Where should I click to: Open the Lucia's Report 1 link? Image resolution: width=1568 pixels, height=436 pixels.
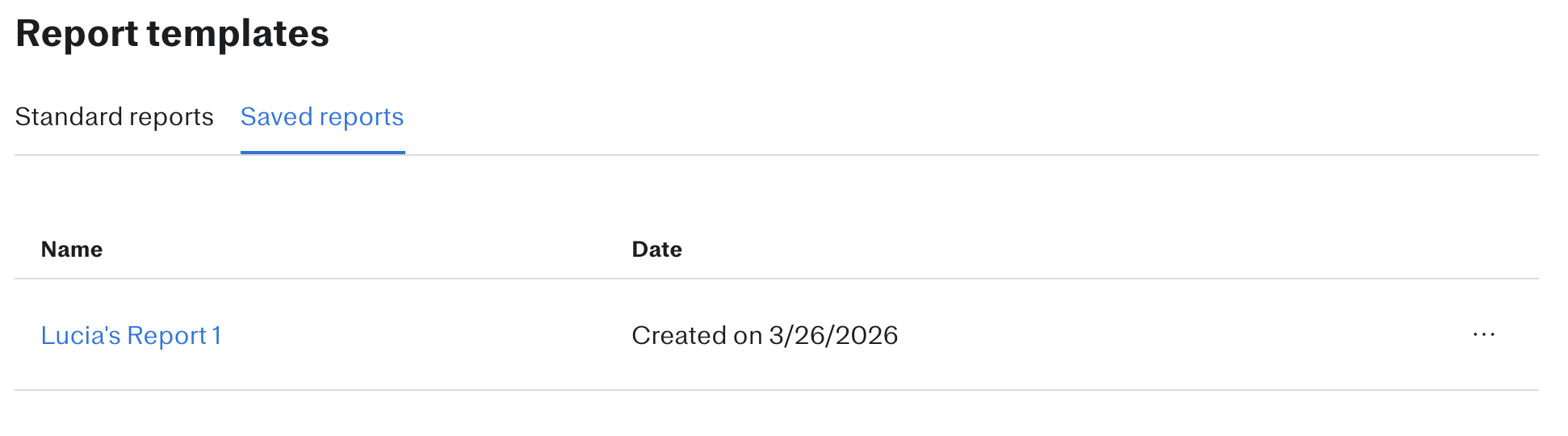click(131, 335)
